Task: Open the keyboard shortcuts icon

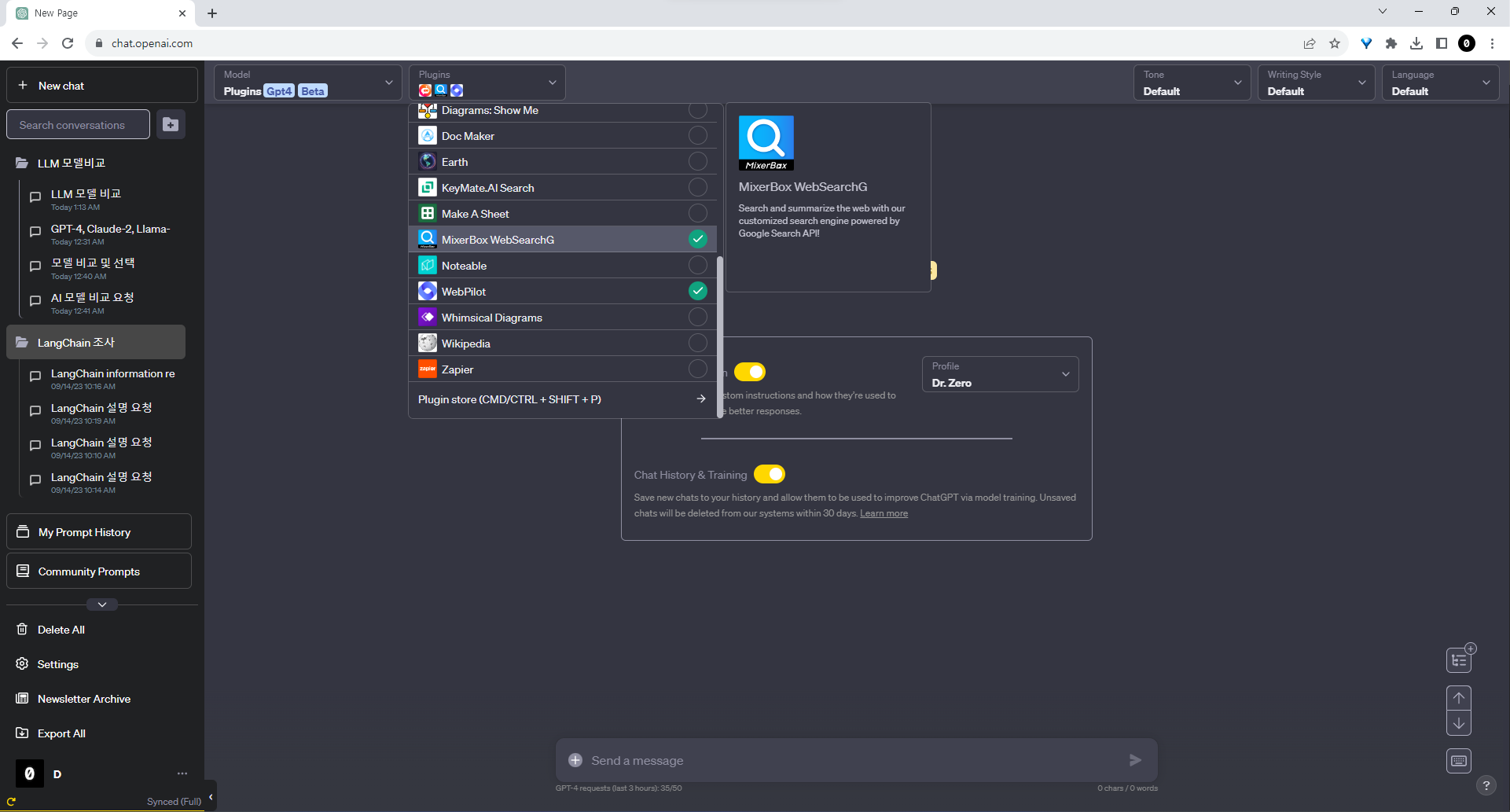Action: [x=1459, y=761]
